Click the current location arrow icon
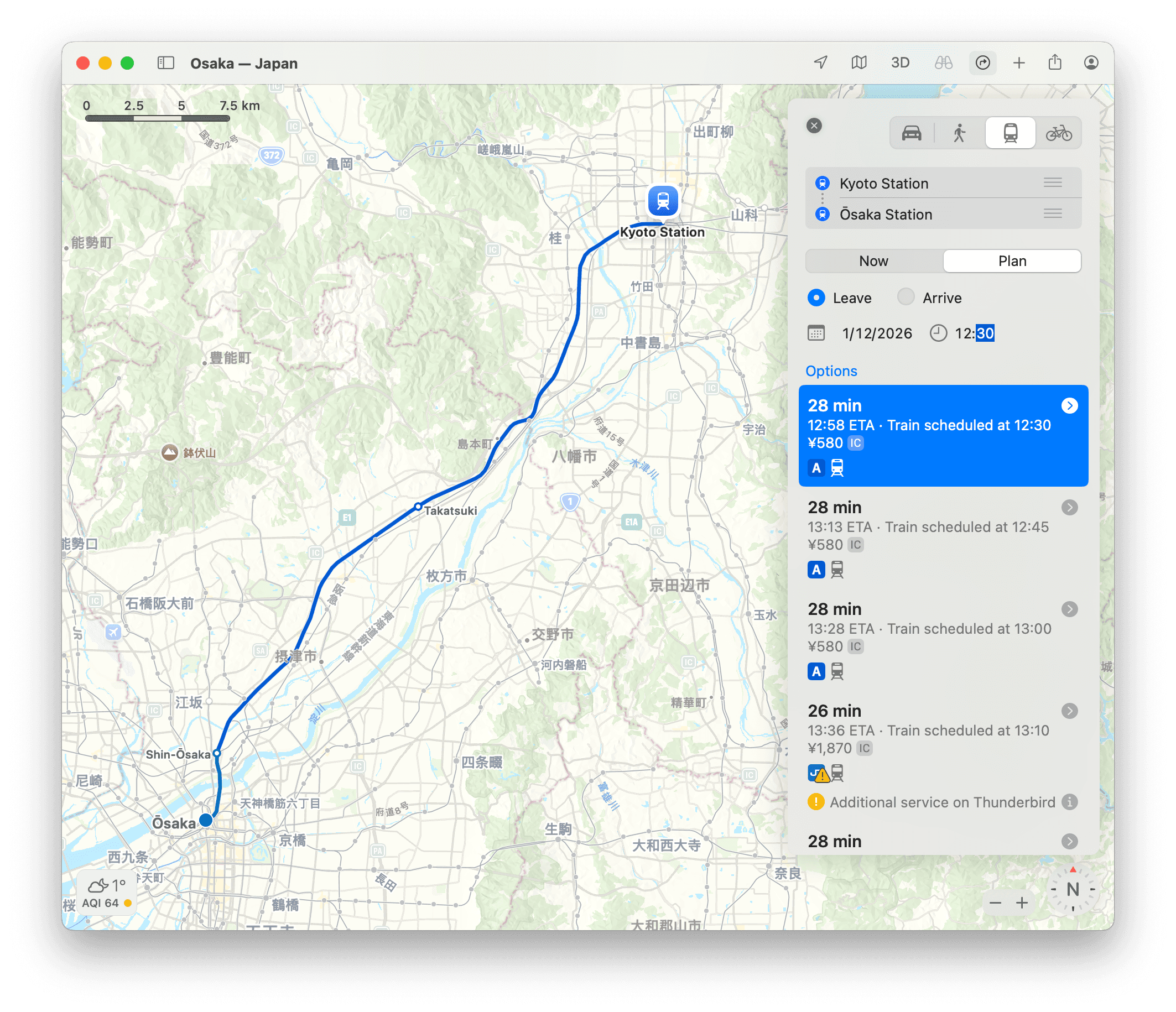The image size is (1176, 1012). (821, 62)
